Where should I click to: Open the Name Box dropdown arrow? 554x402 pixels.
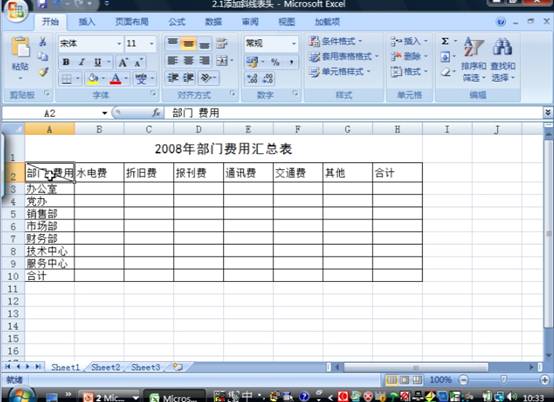pos(105,113)
